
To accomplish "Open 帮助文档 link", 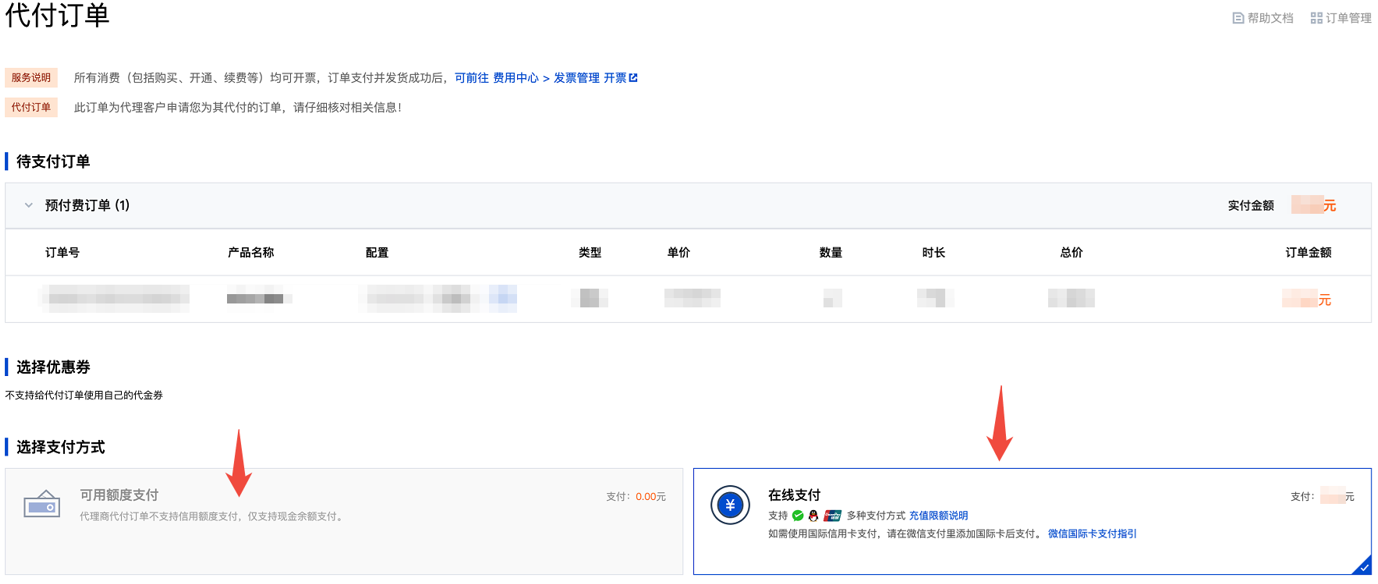I will [1270, 18].
